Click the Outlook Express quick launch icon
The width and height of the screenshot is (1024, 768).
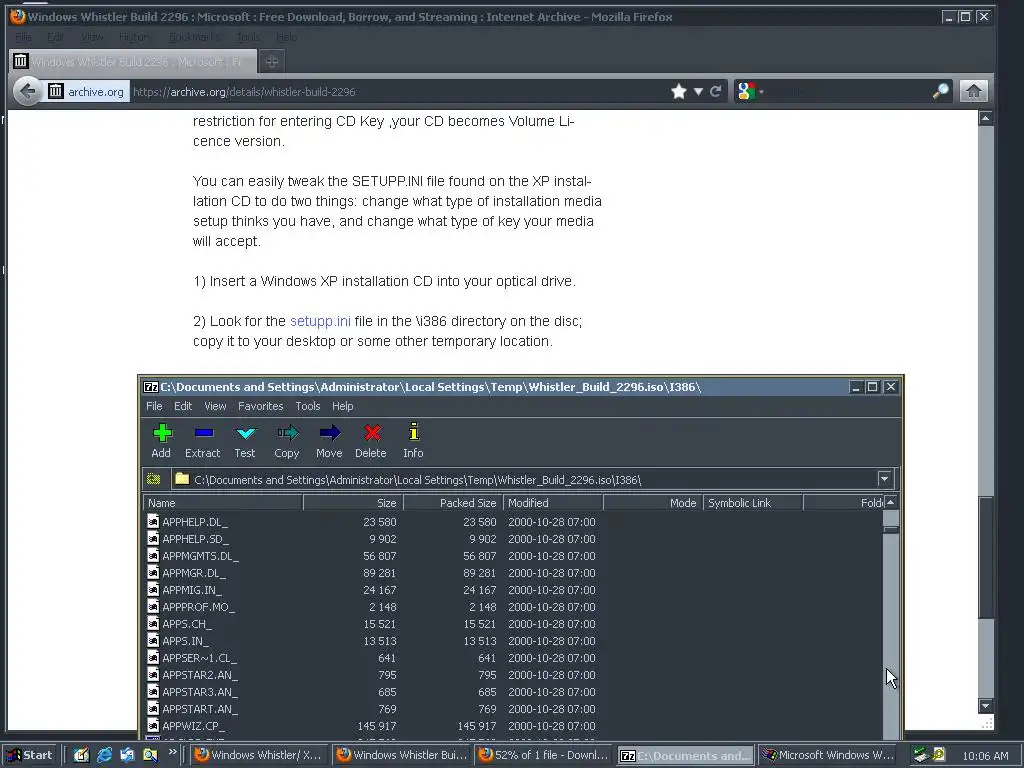tap(127, 755)
